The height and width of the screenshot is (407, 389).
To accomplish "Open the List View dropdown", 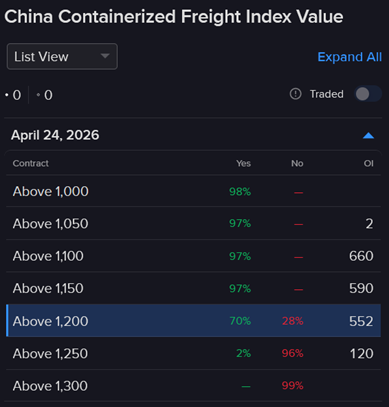I will (62, 57).
